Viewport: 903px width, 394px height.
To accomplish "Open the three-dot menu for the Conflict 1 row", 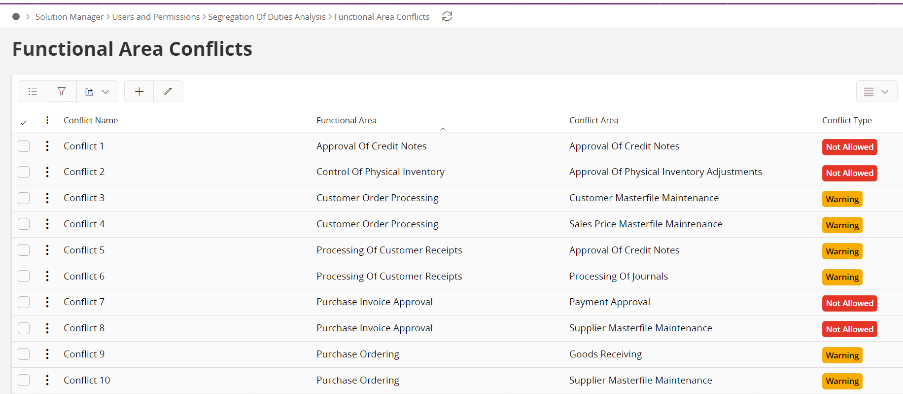I will tap(47, 146).
